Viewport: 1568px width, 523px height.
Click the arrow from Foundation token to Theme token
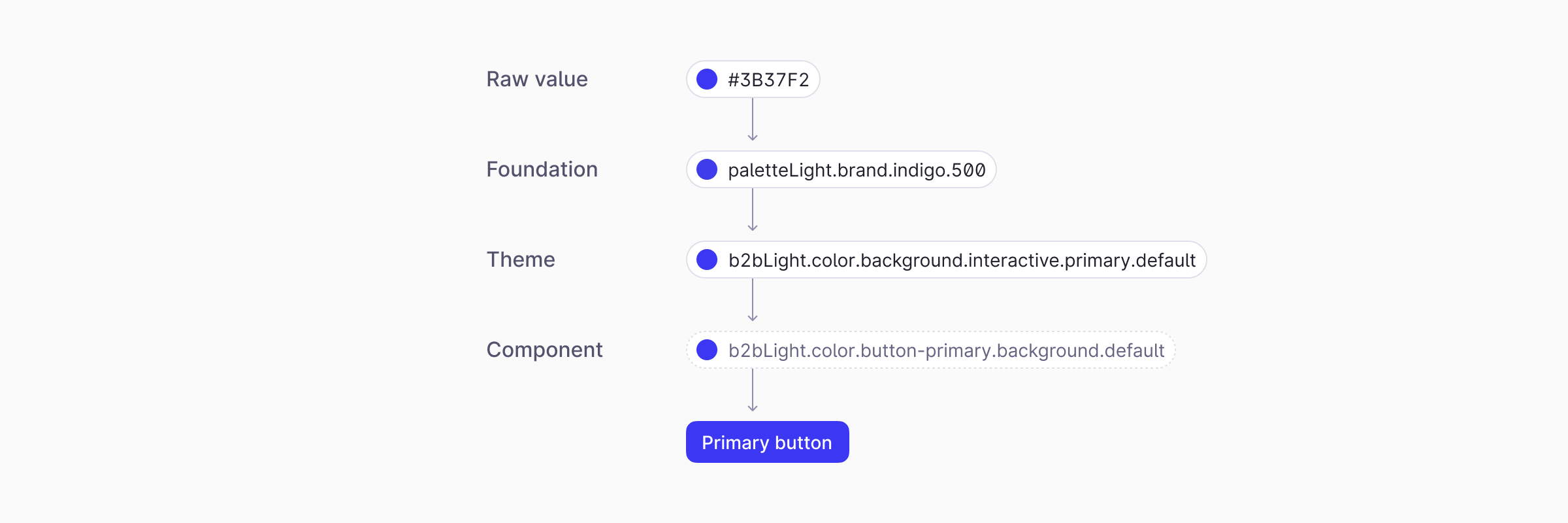pos(753,210)
